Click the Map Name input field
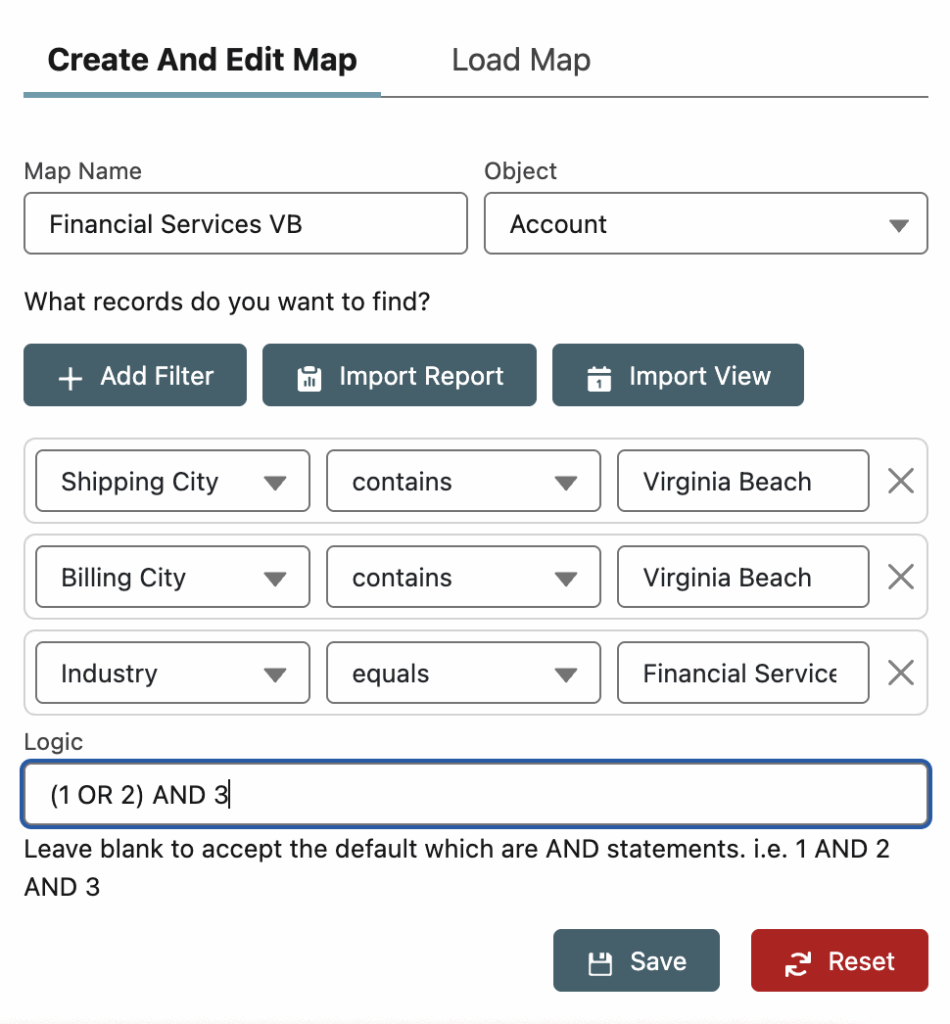 point(245,224)
